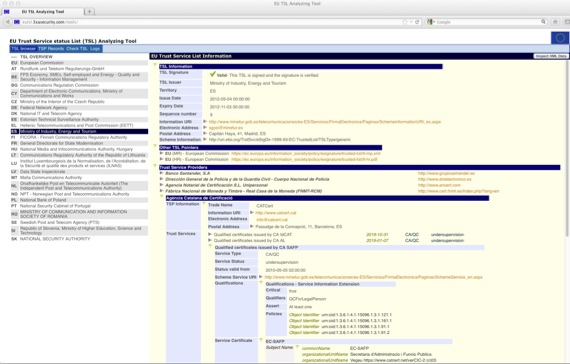570x364 pixels.
Task: Collapse the EC-SAFP Service Certificate triangle
Action: coord(261,340)
